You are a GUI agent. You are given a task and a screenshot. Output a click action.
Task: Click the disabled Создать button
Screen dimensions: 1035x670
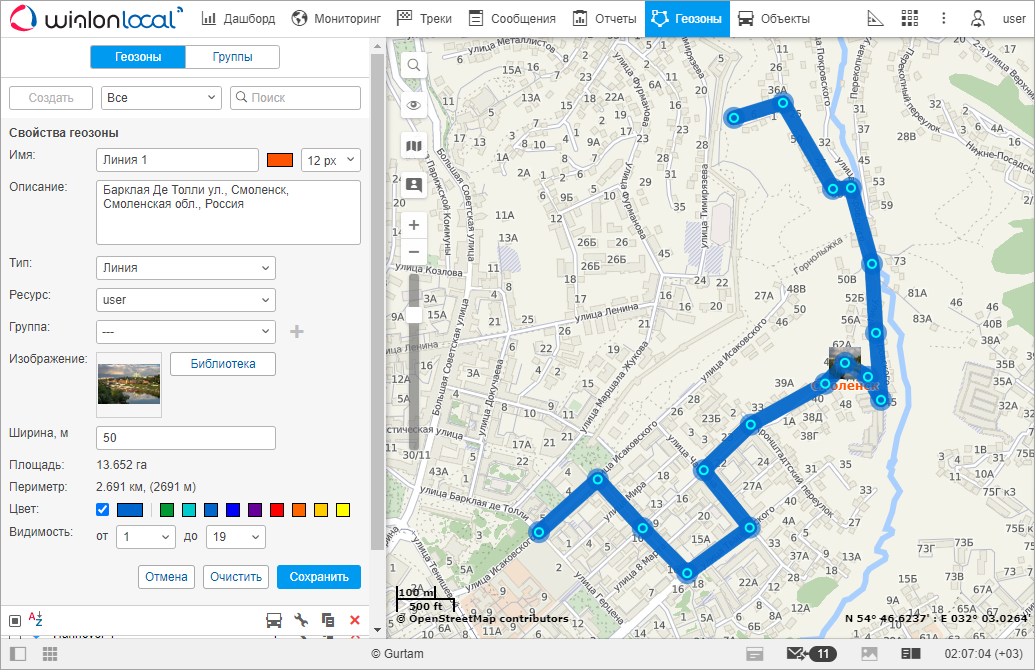click(x=51, y=98)
